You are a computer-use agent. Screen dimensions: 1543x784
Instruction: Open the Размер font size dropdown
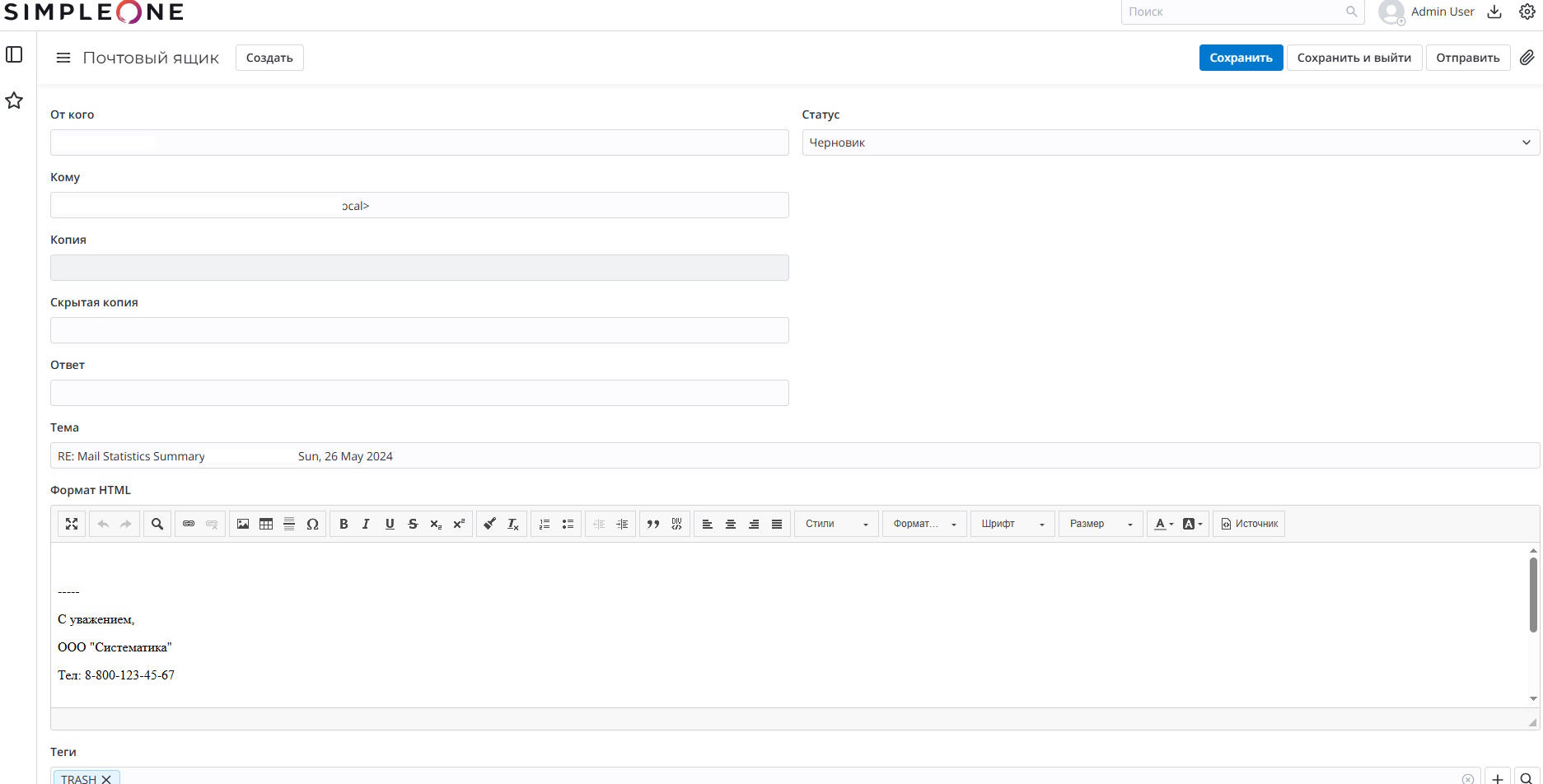click(x=1101, y=524)
